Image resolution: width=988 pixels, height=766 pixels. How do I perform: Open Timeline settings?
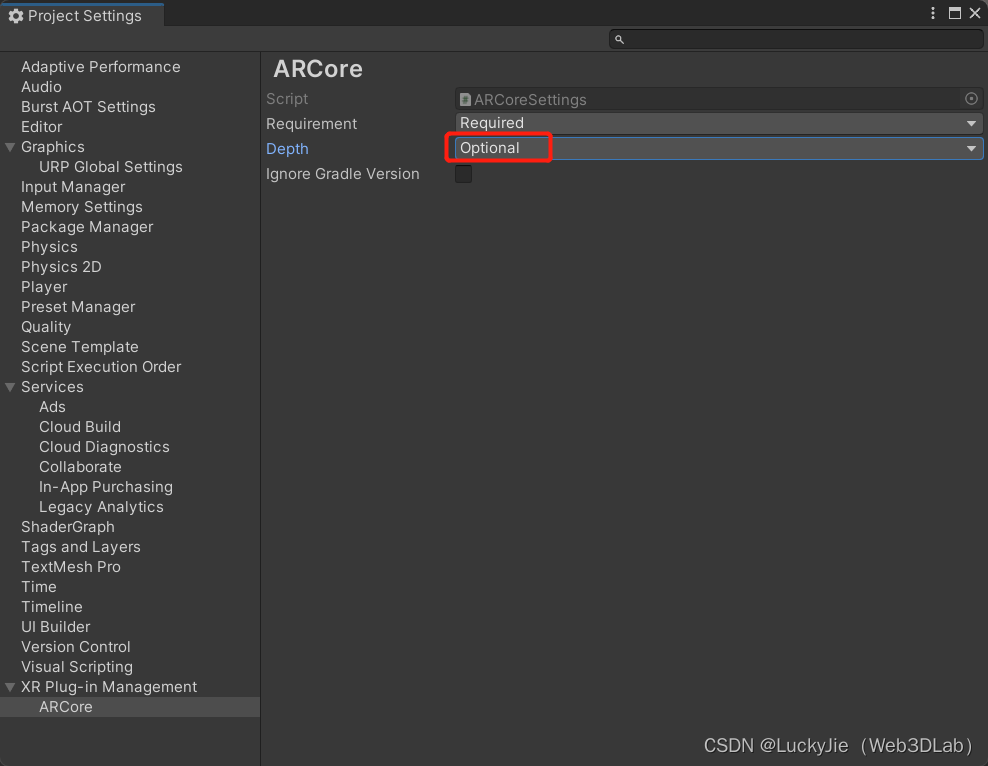pos(52,607)
